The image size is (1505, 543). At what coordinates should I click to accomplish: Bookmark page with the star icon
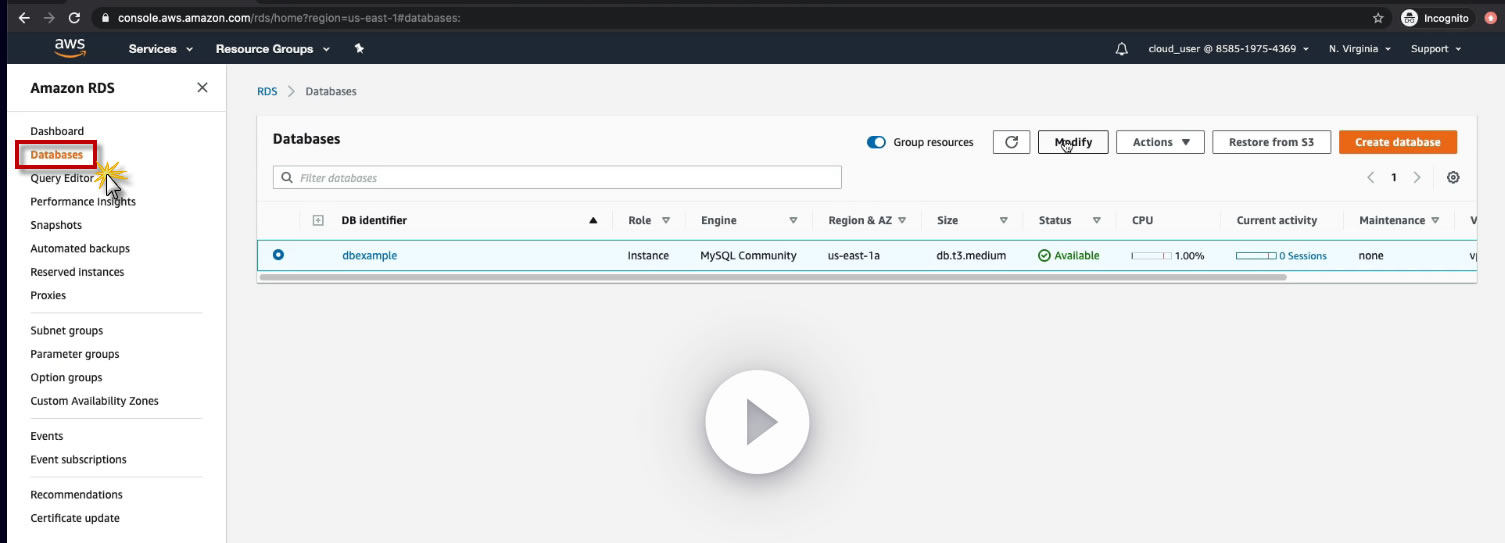[x=1378, y=18]
